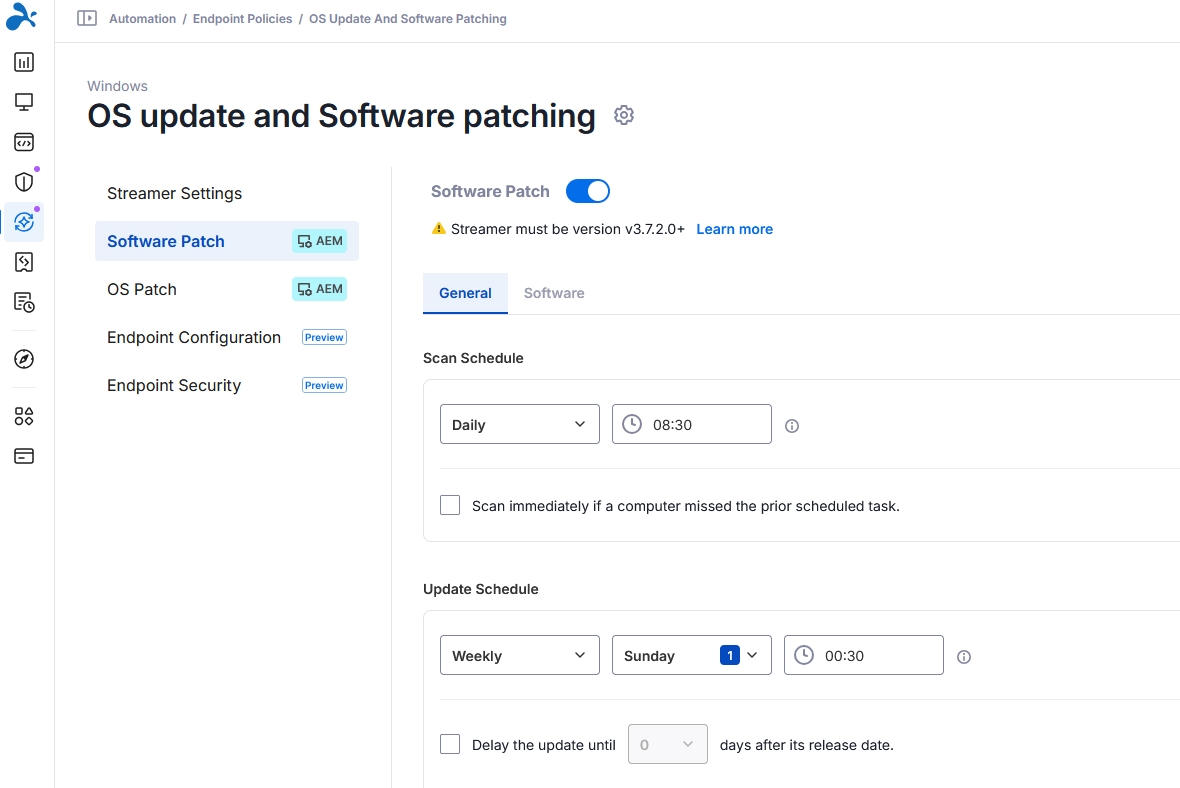This screenshot has width=1180, height=788.
Task: Open the delay days dropdown showing 0
Action: [x=668, y=744]
